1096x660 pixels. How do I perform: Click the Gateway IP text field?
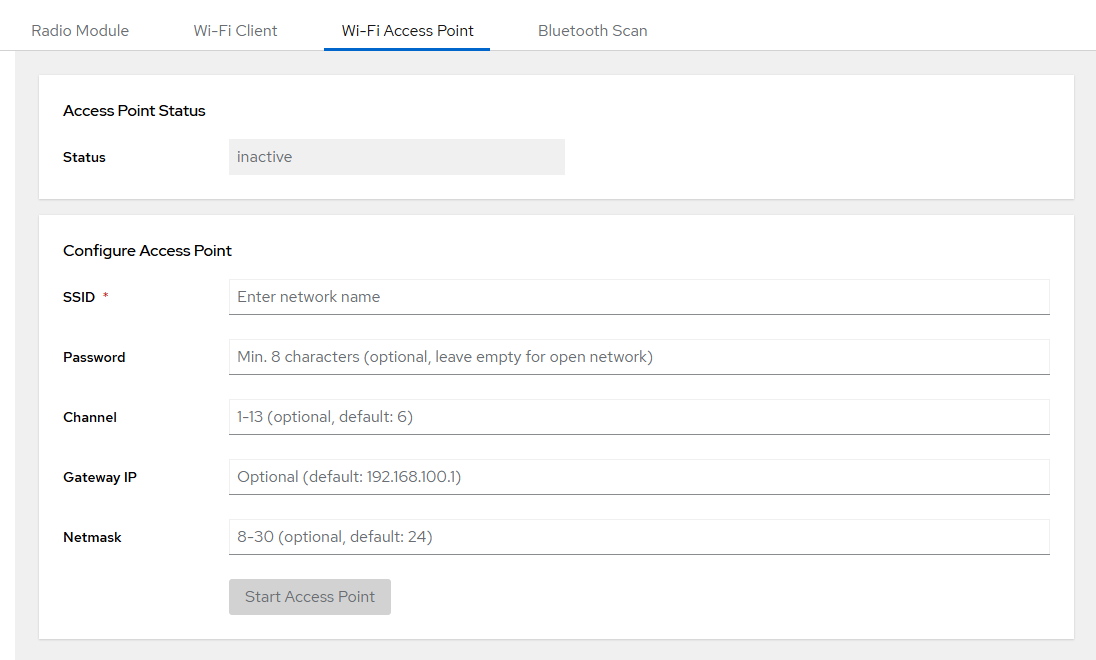point(638,477)
